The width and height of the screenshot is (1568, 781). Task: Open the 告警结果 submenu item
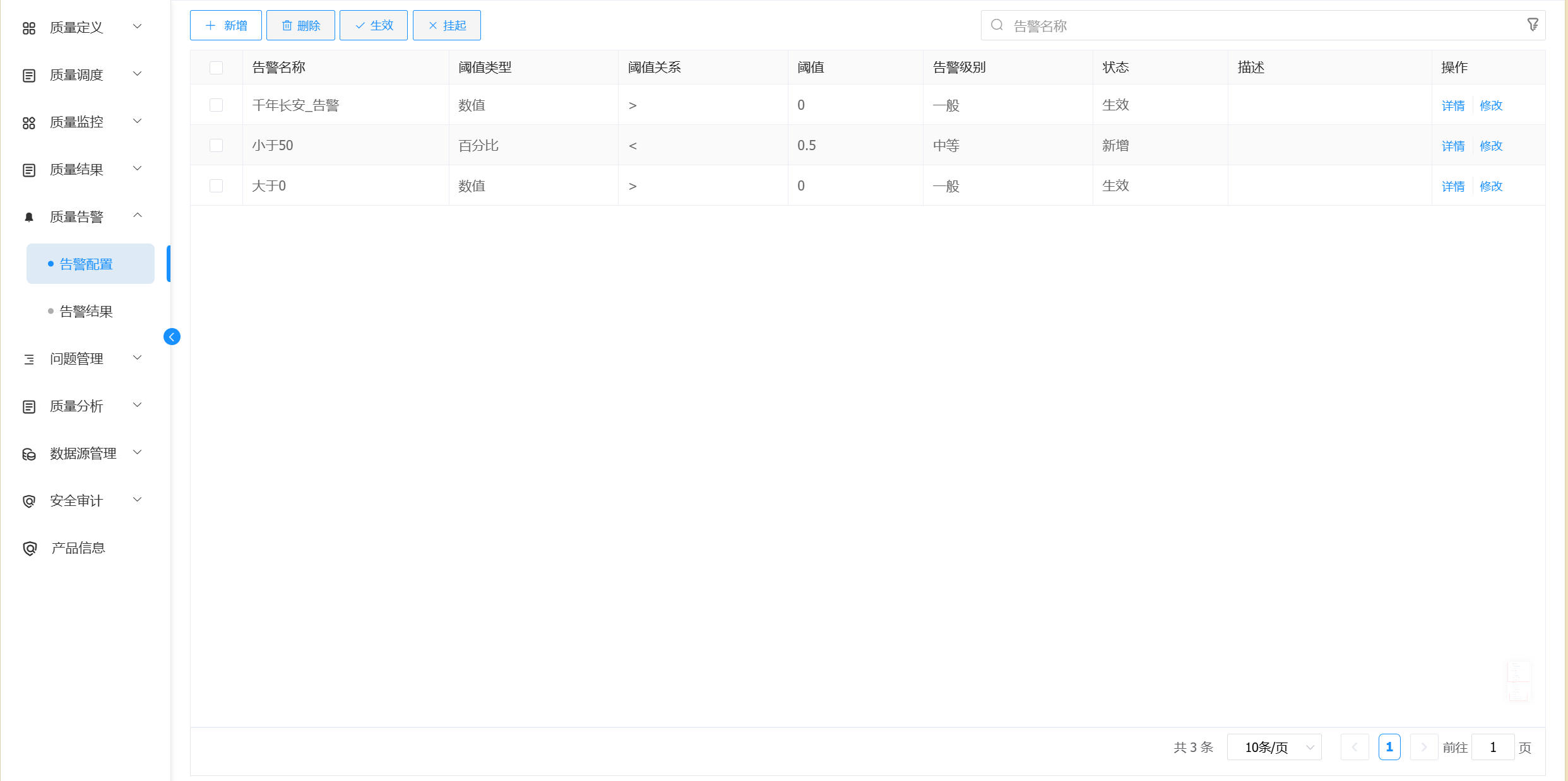click(x=86, y=312)
